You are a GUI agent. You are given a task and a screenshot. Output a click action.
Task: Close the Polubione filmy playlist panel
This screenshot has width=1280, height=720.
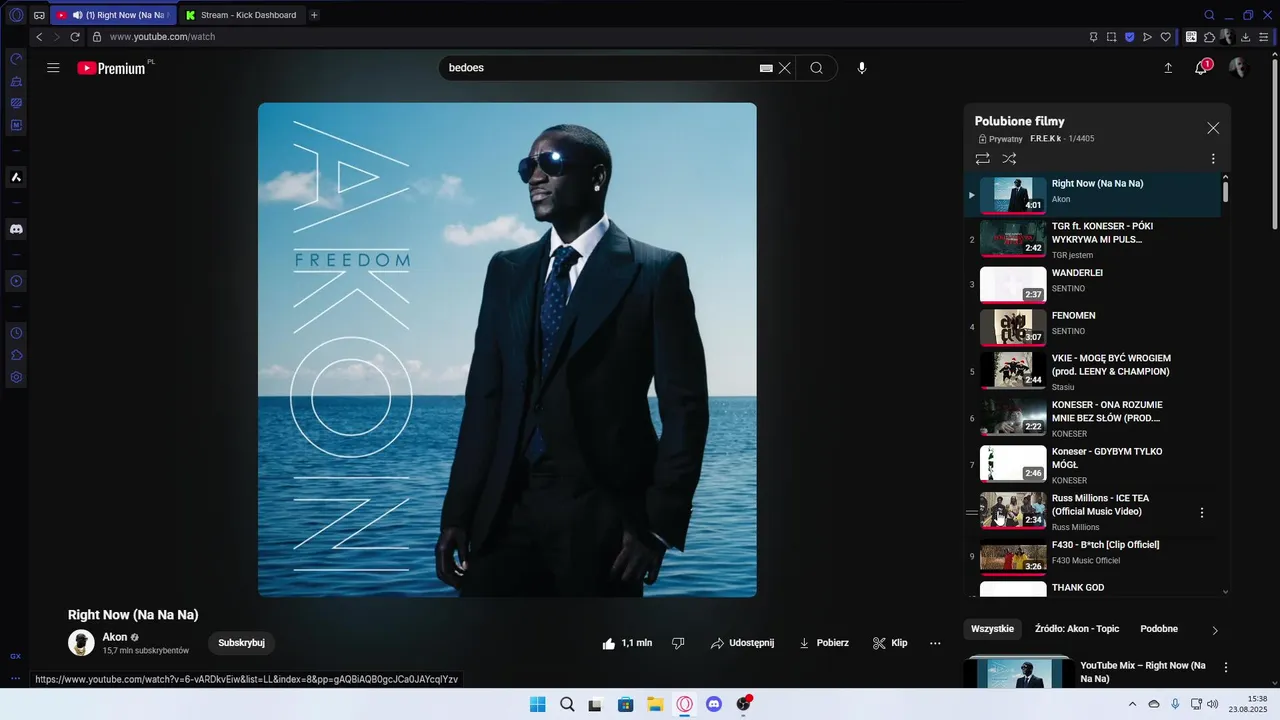tap(1213, 128)
